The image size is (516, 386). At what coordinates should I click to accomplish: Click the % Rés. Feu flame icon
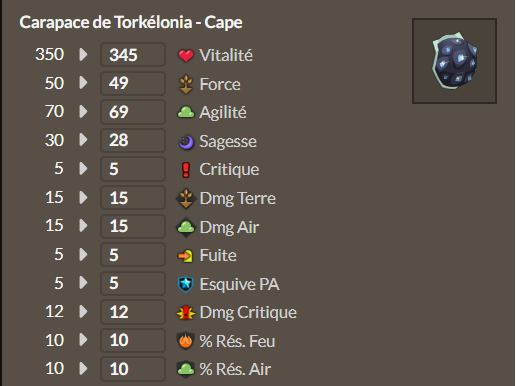(x=185, y=341)
